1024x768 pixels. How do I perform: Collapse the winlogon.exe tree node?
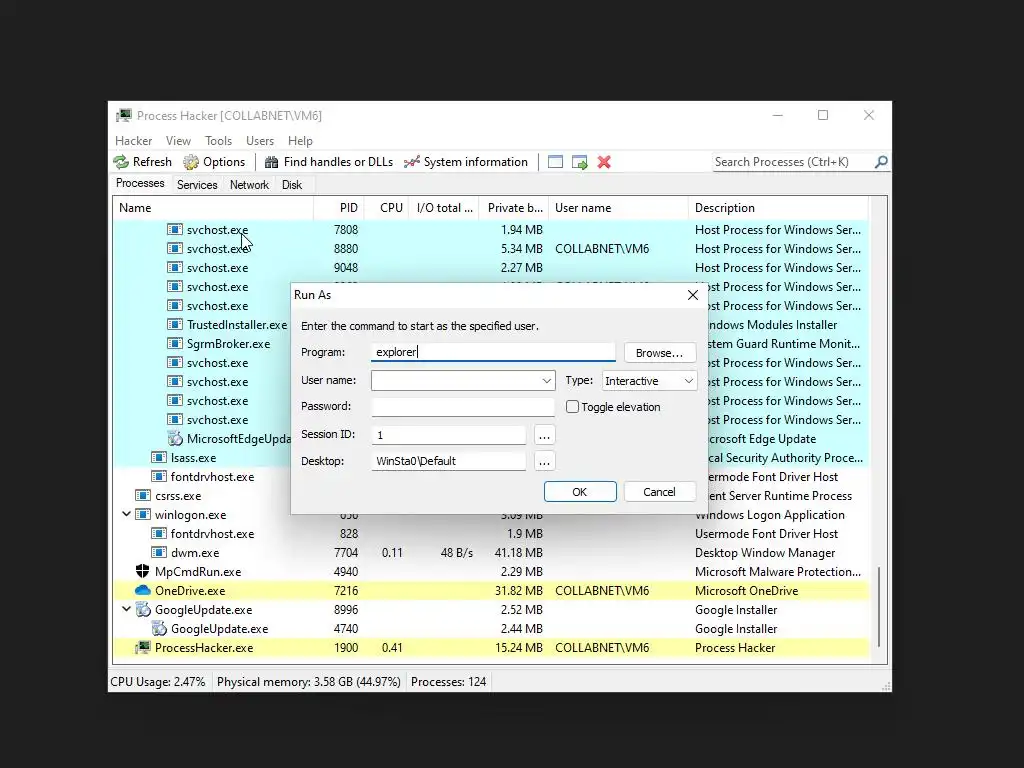[x=126, y=515]
